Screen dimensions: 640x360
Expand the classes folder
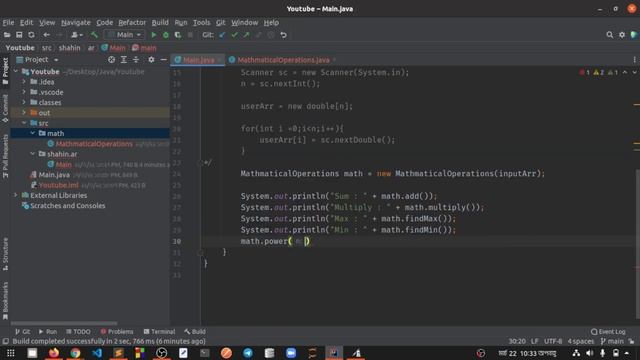[24, 102]
